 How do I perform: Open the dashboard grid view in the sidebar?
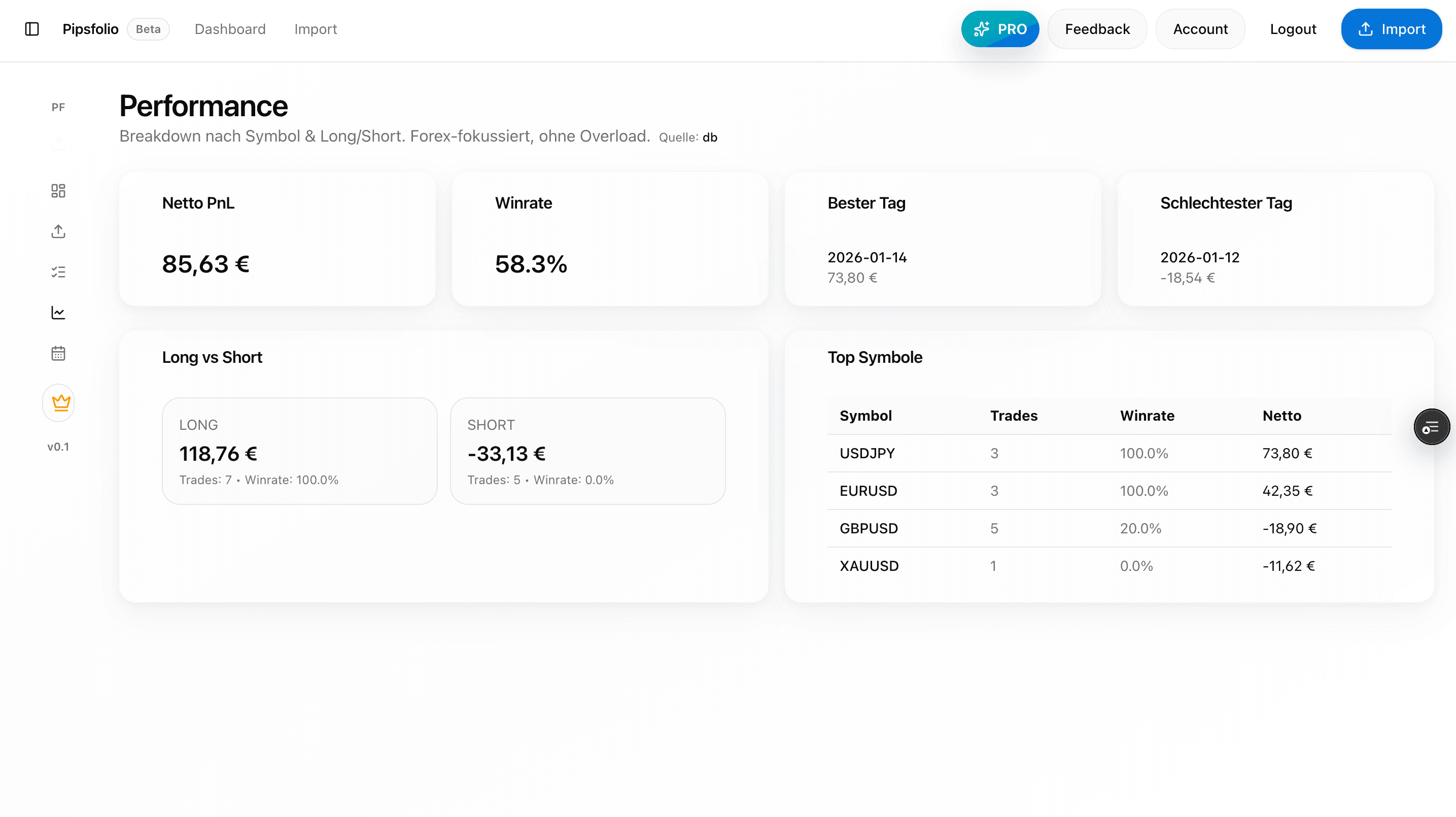click(58, 191)
